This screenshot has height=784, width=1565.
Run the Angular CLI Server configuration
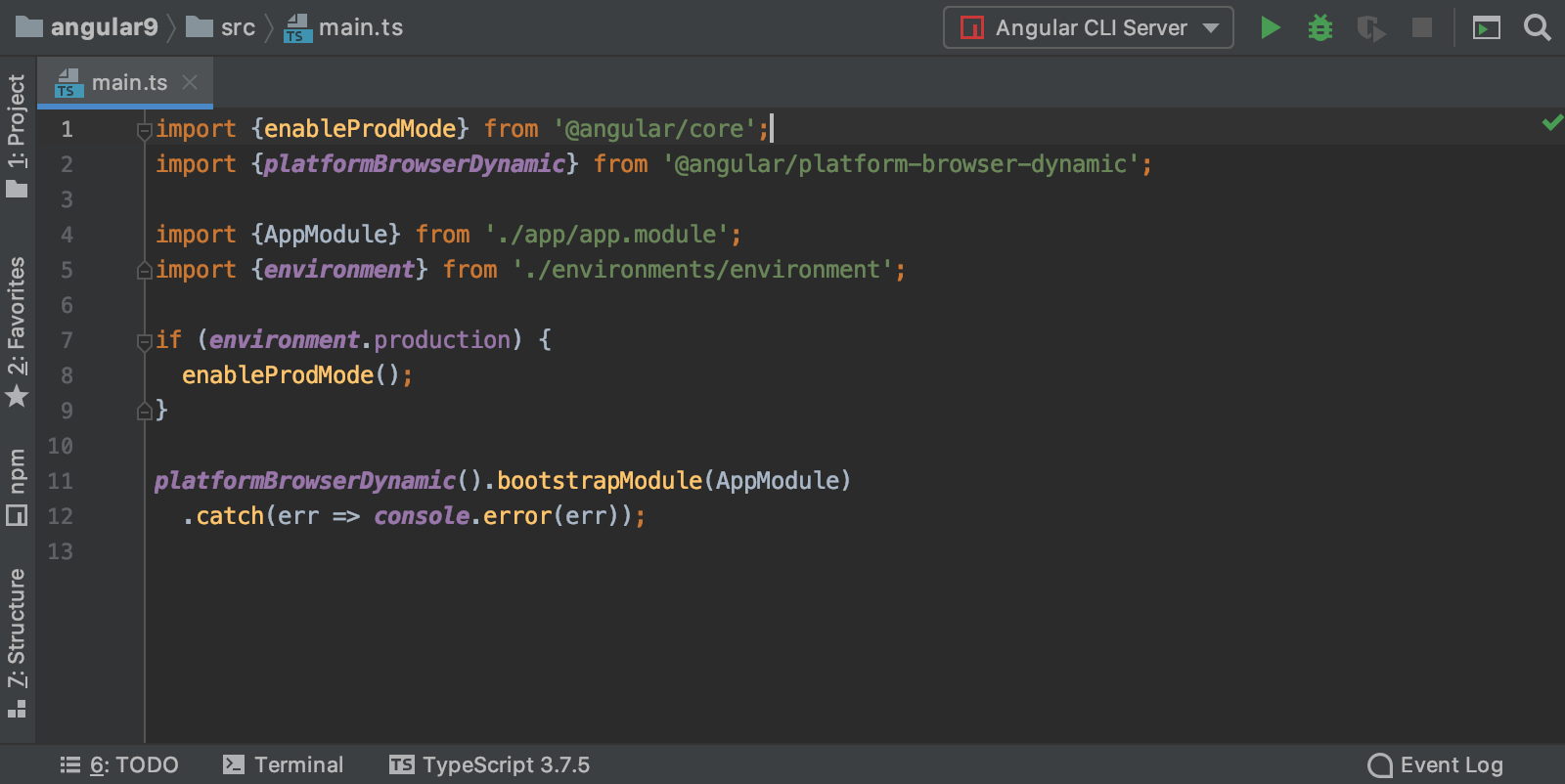point(1270,27)
